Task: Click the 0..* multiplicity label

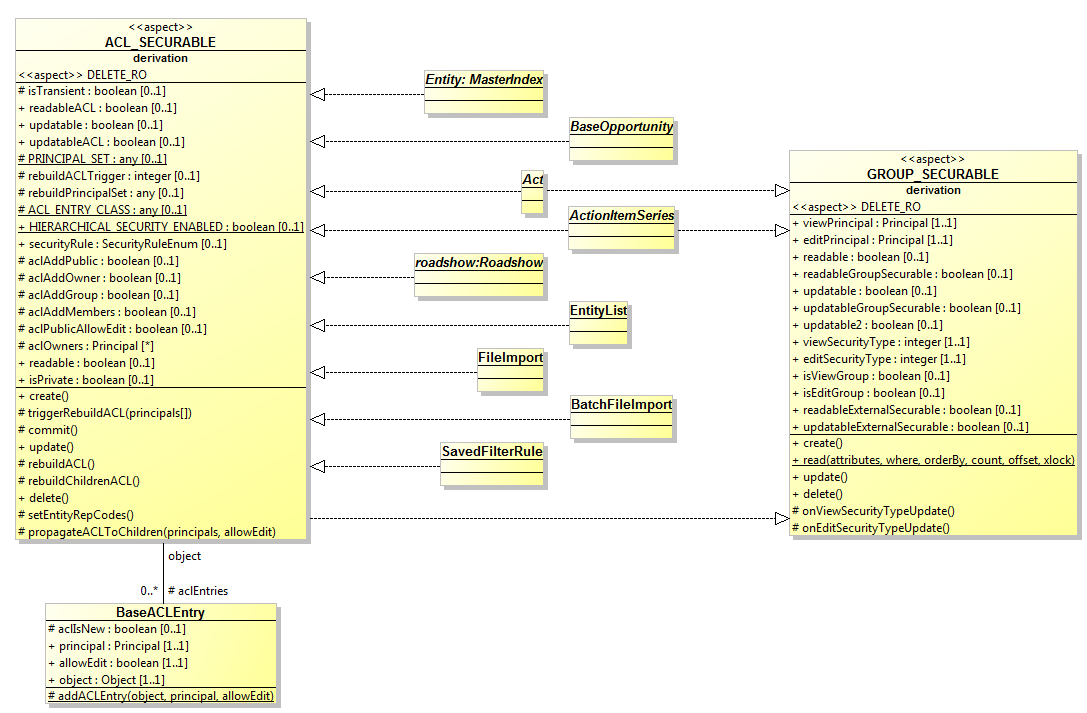Action: [x=150, y=590]
